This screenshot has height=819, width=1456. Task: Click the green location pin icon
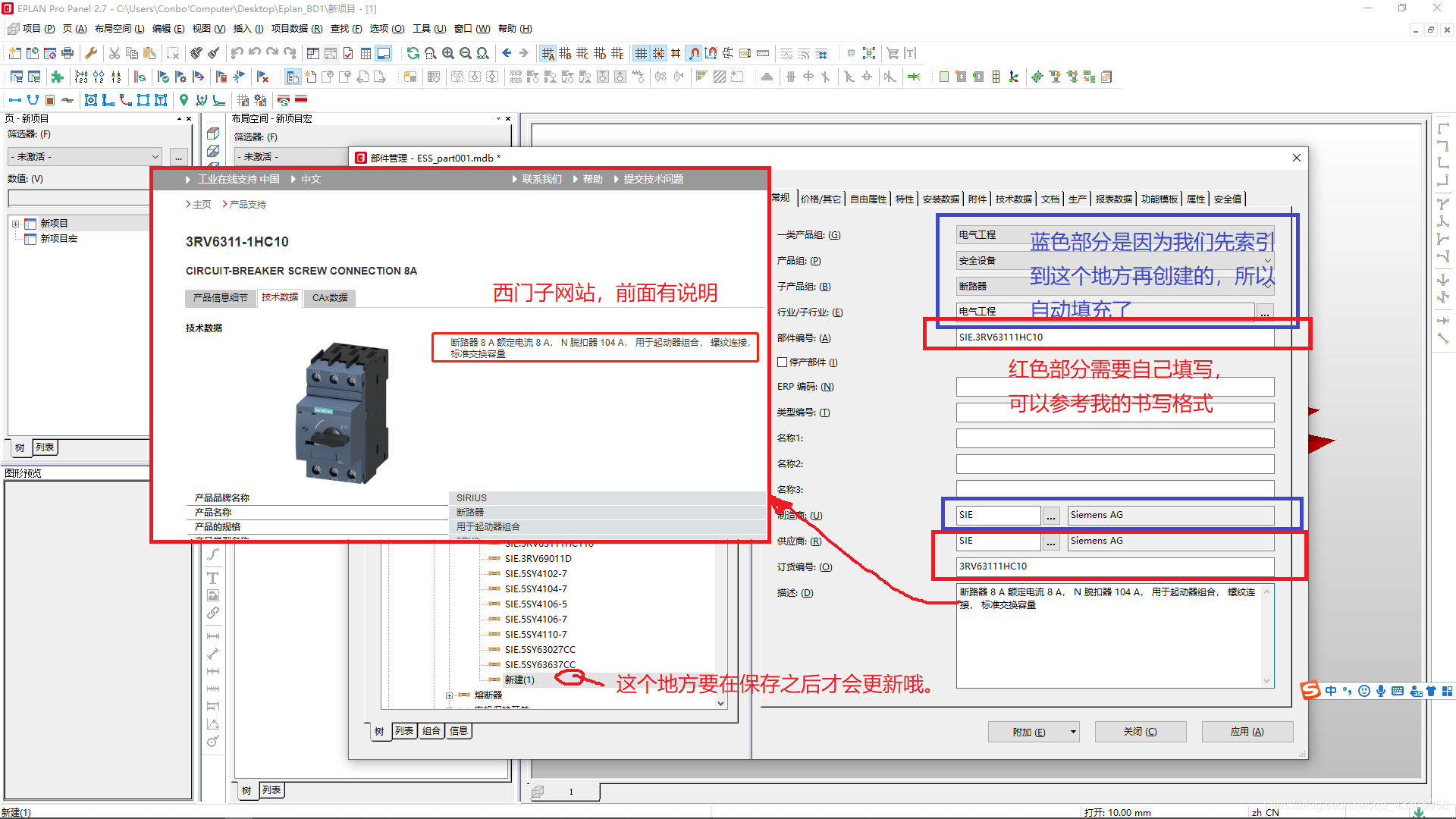[184, 100]
